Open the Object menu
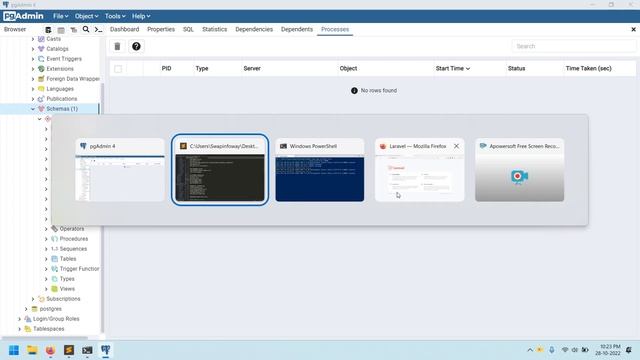The image size is (640, 360). pos(86,16)
